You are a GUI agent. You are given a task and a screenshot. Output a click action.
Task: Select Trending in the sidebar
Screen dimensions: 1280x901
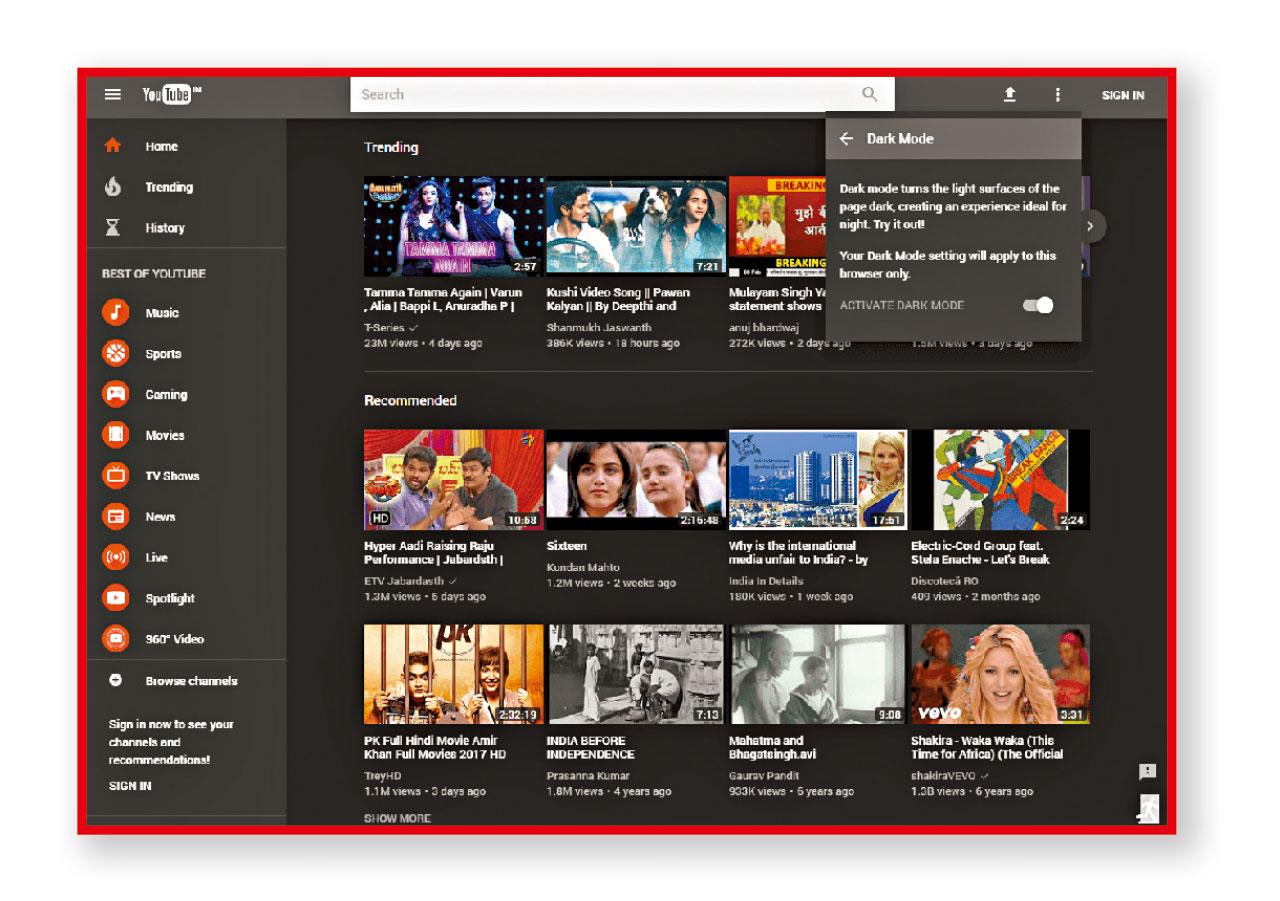coord(169,187)
